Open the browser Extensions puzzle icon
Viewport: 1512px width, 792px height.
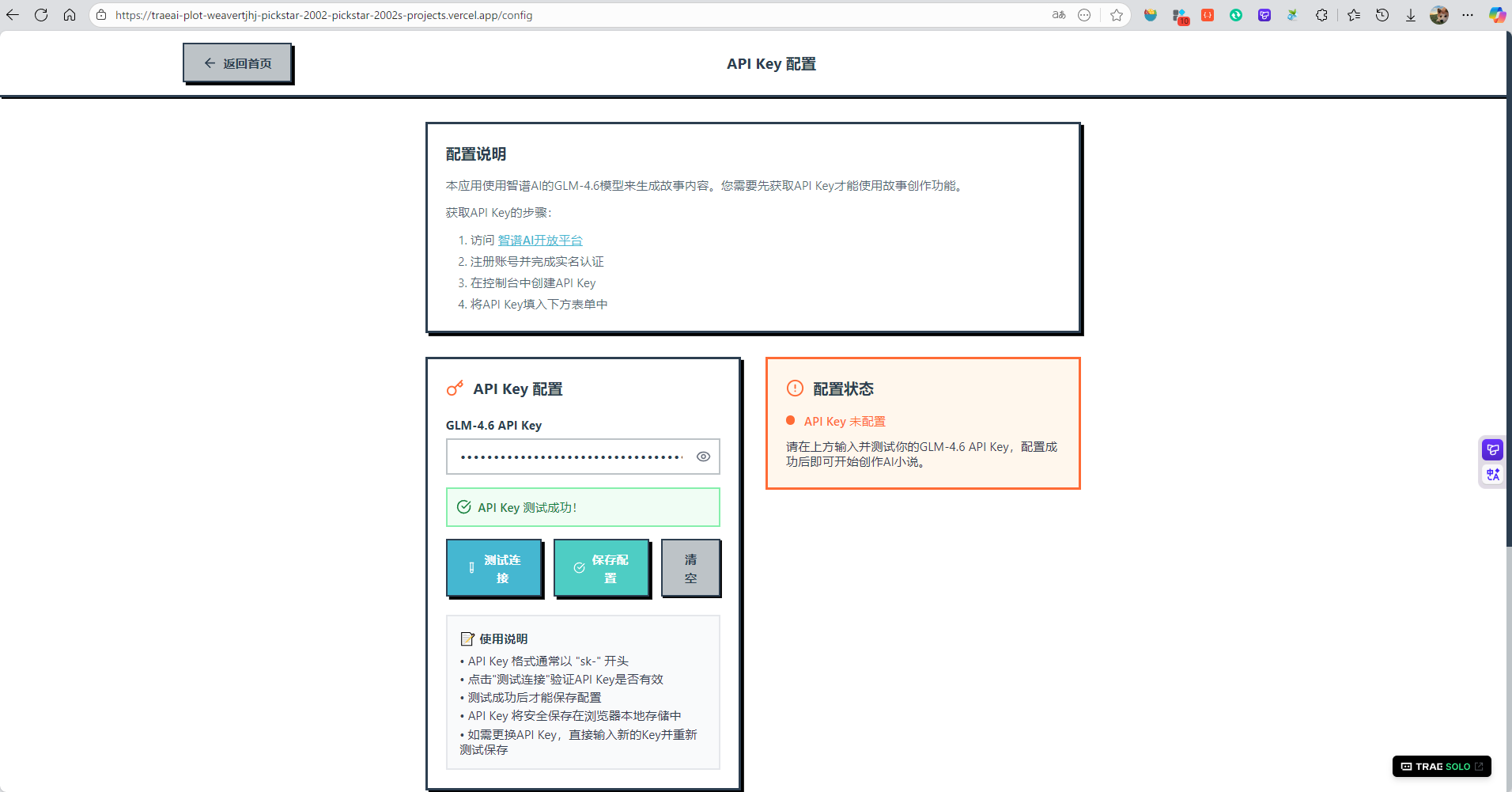1321,15
